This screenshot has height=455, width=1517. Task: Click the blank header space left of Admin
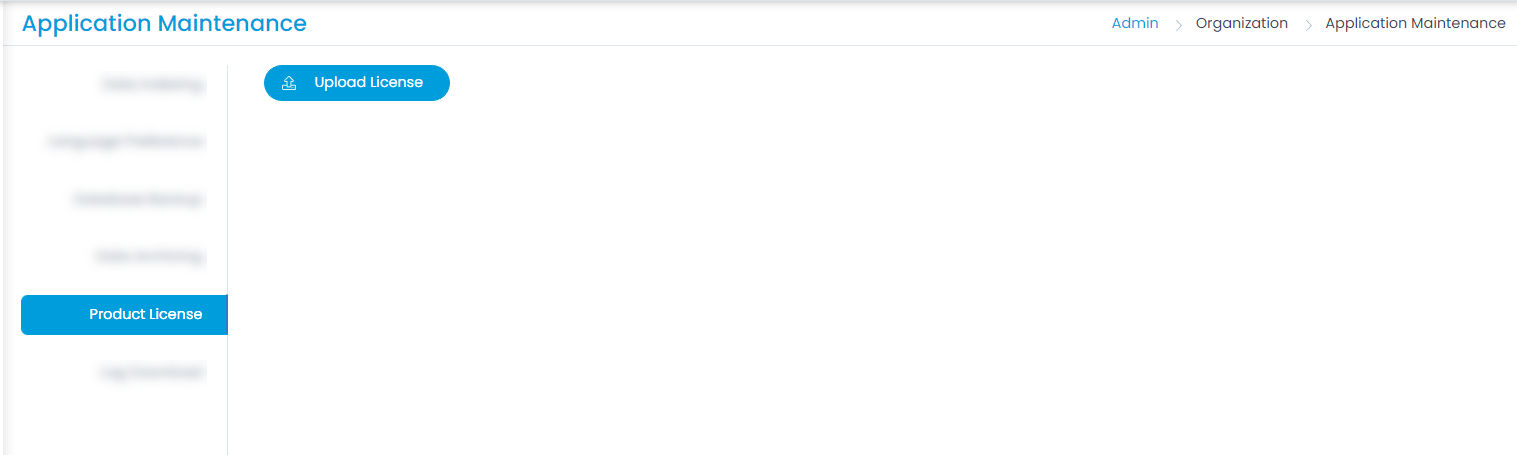(x=700, y=23)
